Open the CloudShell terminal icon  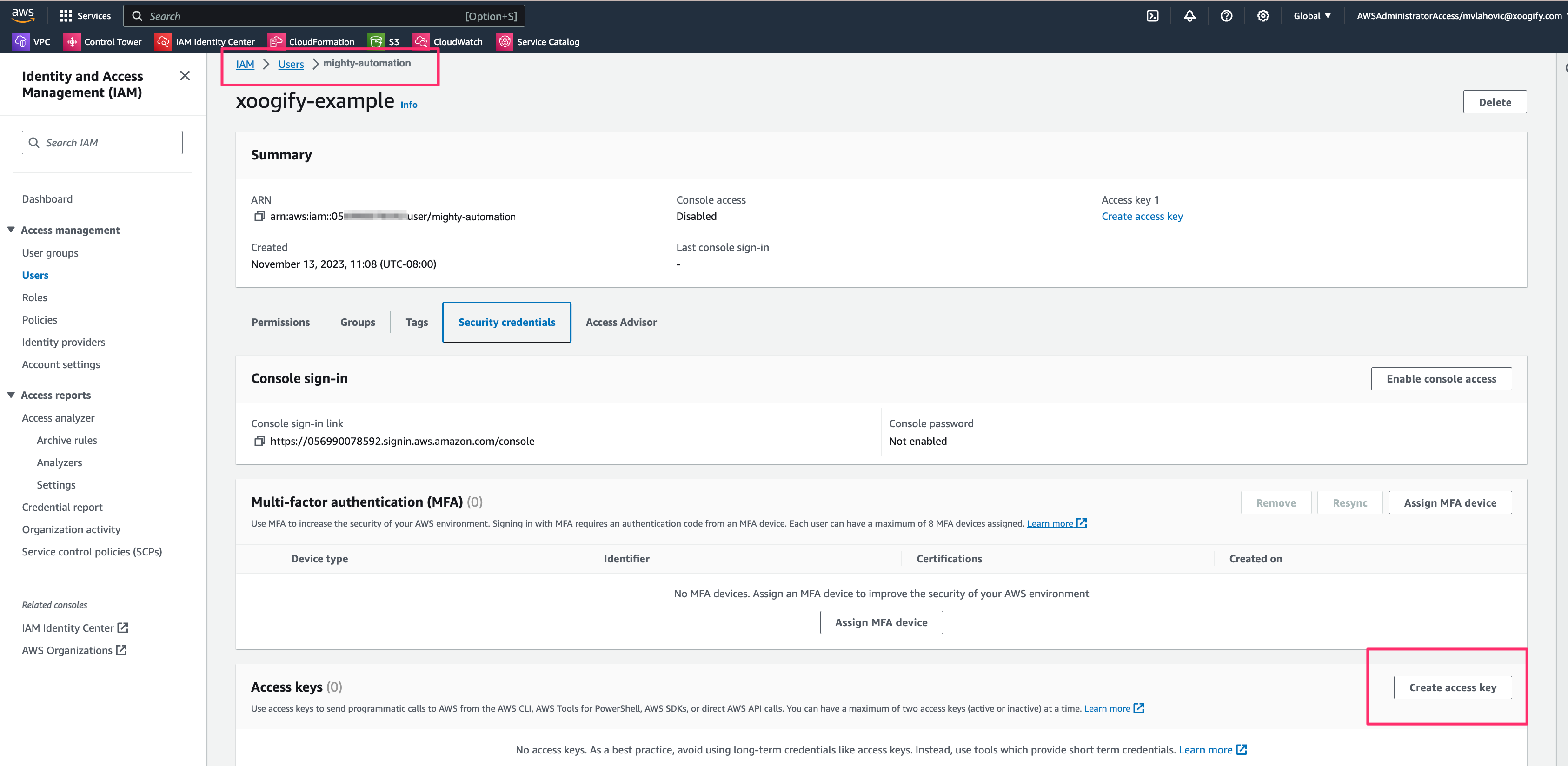coord(1152,15)
